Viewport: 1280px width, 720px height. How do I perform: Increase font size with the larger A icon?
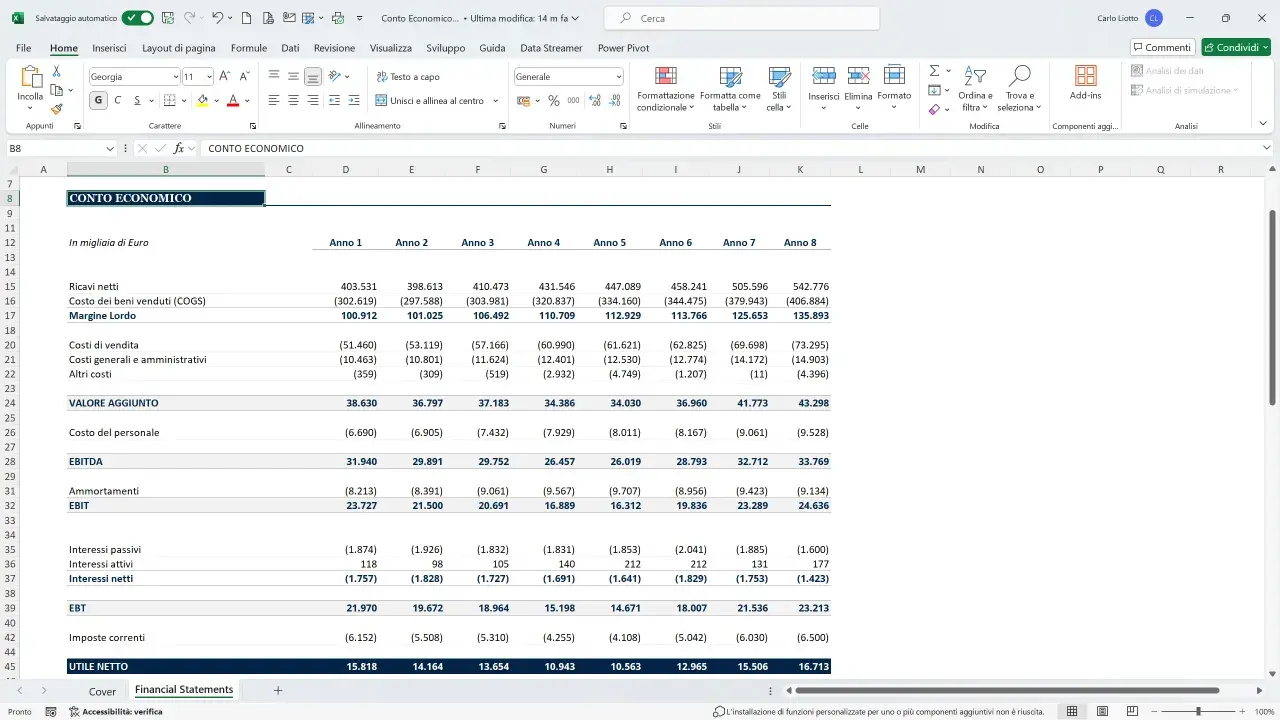pos(224,76)
